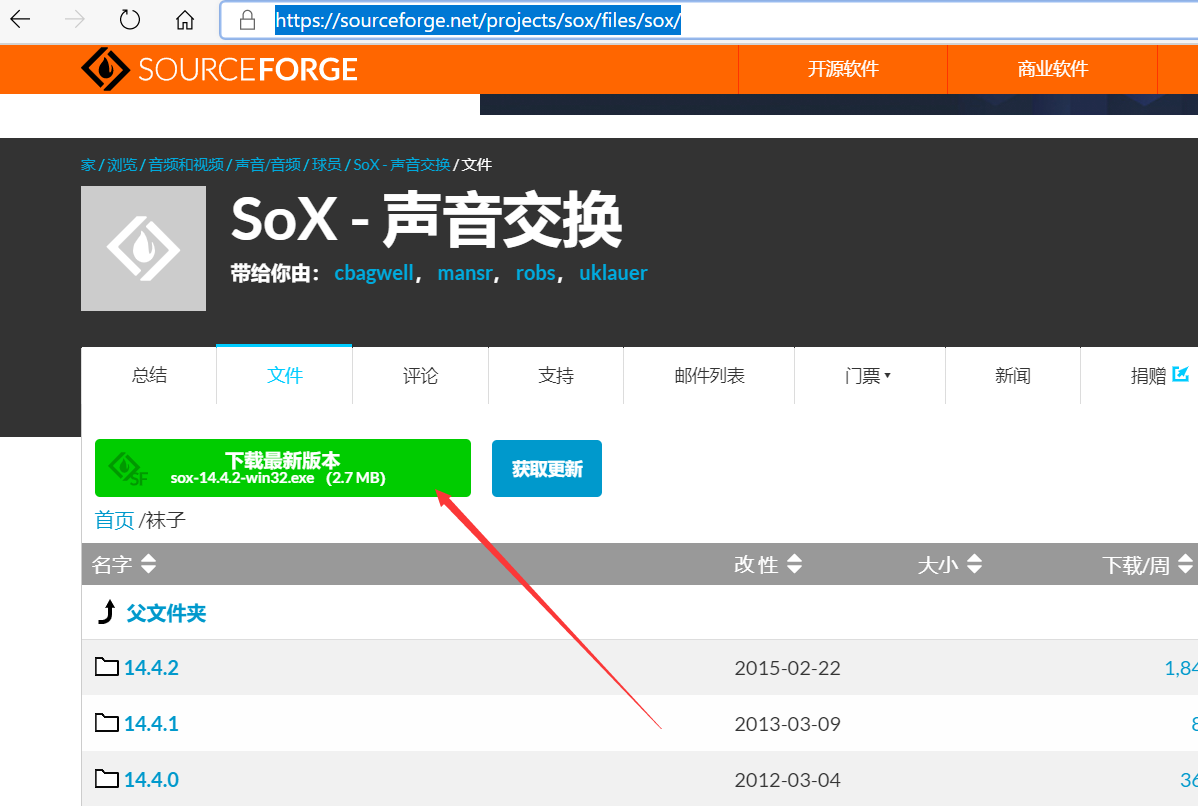
Task: Click the 浏览 breadcrumb link
Action: [122, 164]
